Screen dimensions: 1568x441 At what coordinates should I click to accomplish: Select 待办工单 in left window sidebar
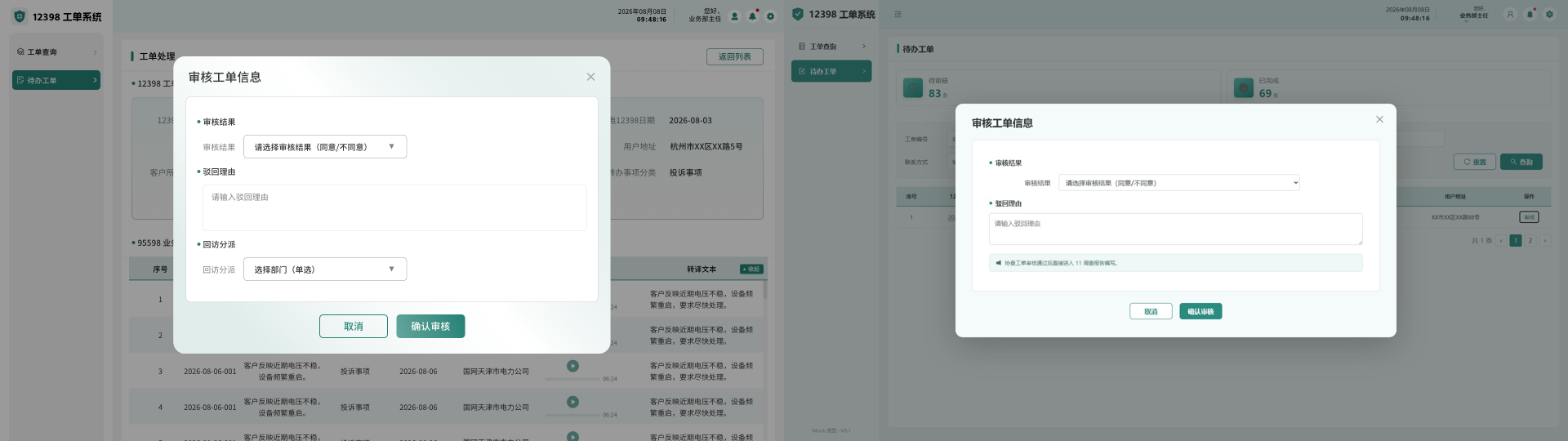[x=56, y=80]
